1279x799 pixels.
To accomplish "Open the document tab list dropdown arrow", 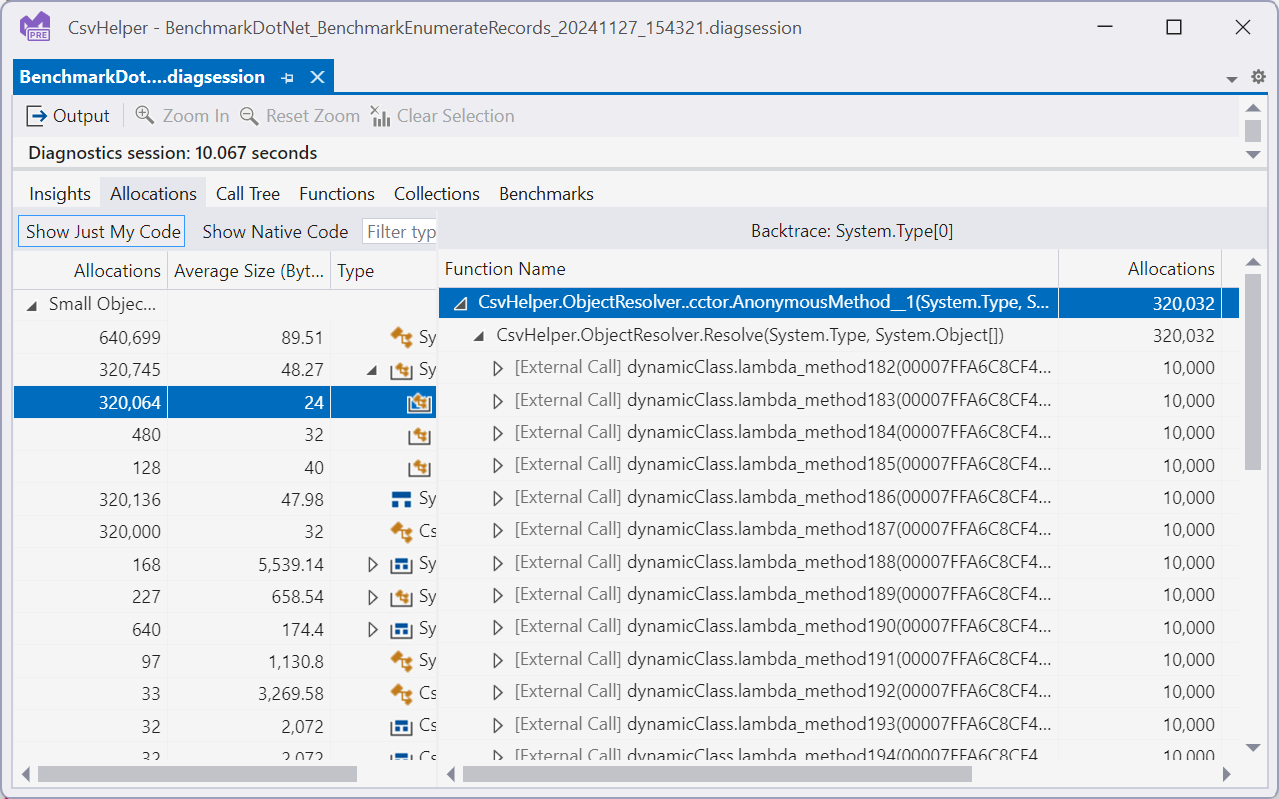I will click(x=1232, y=79).
